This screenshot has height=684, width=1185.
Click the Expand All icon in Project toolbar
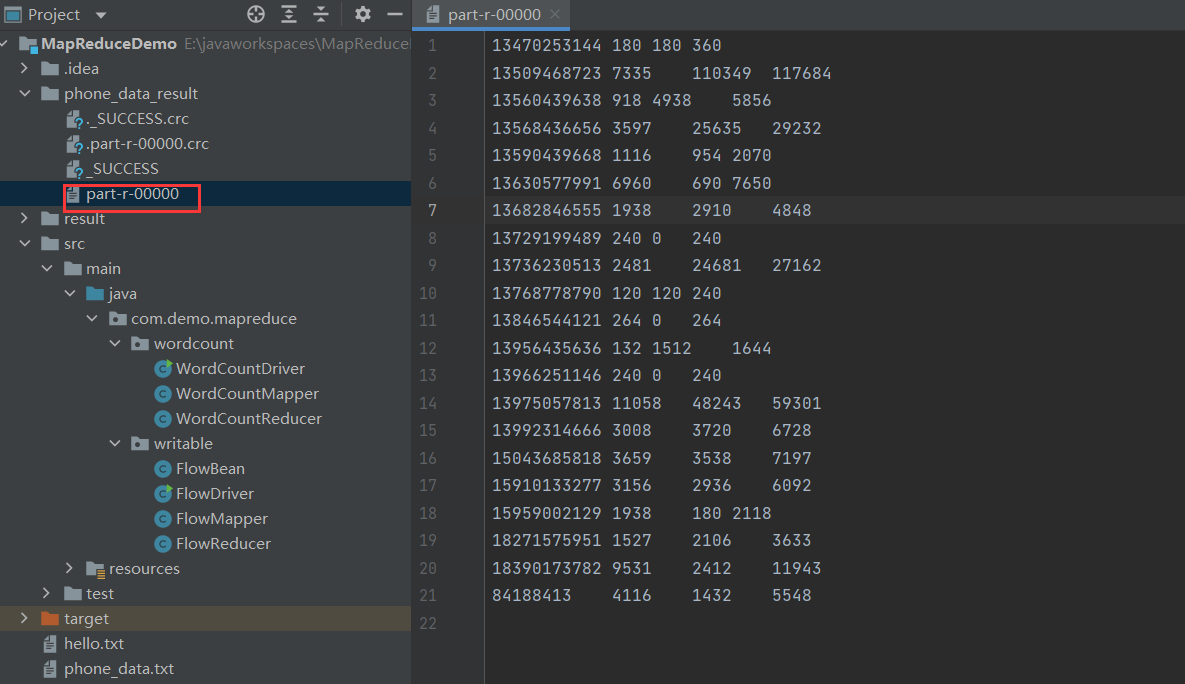(289, 14)
